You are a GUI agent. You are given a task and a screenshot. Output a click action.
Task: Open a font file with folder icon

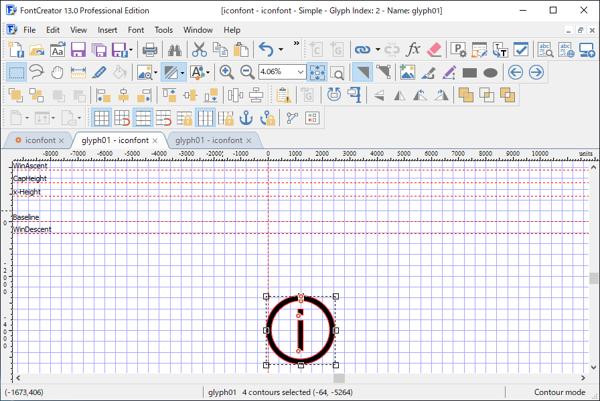(37, 50)
